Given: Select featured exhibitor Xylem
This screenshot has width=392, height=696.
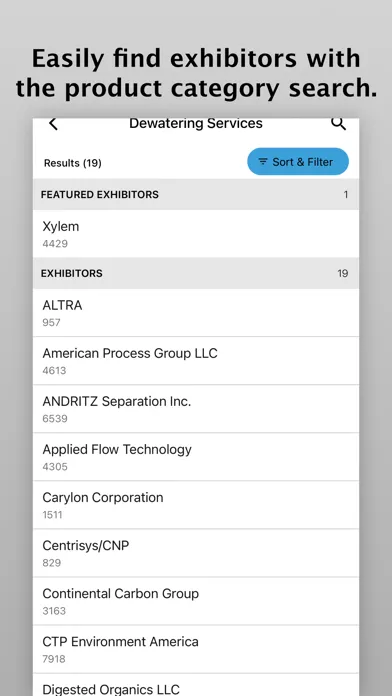Looking at the screenshot, I should tap(196, 234).
